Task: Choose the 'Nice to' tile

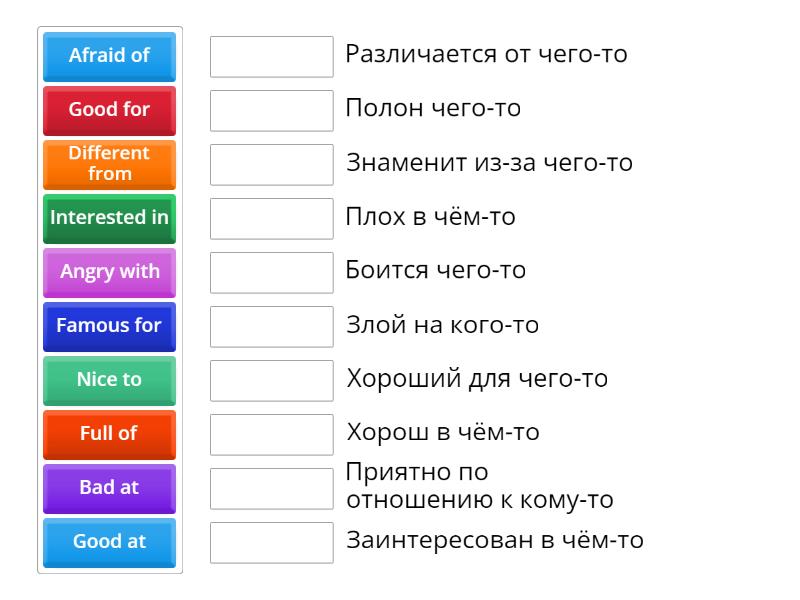Action: 108,380
